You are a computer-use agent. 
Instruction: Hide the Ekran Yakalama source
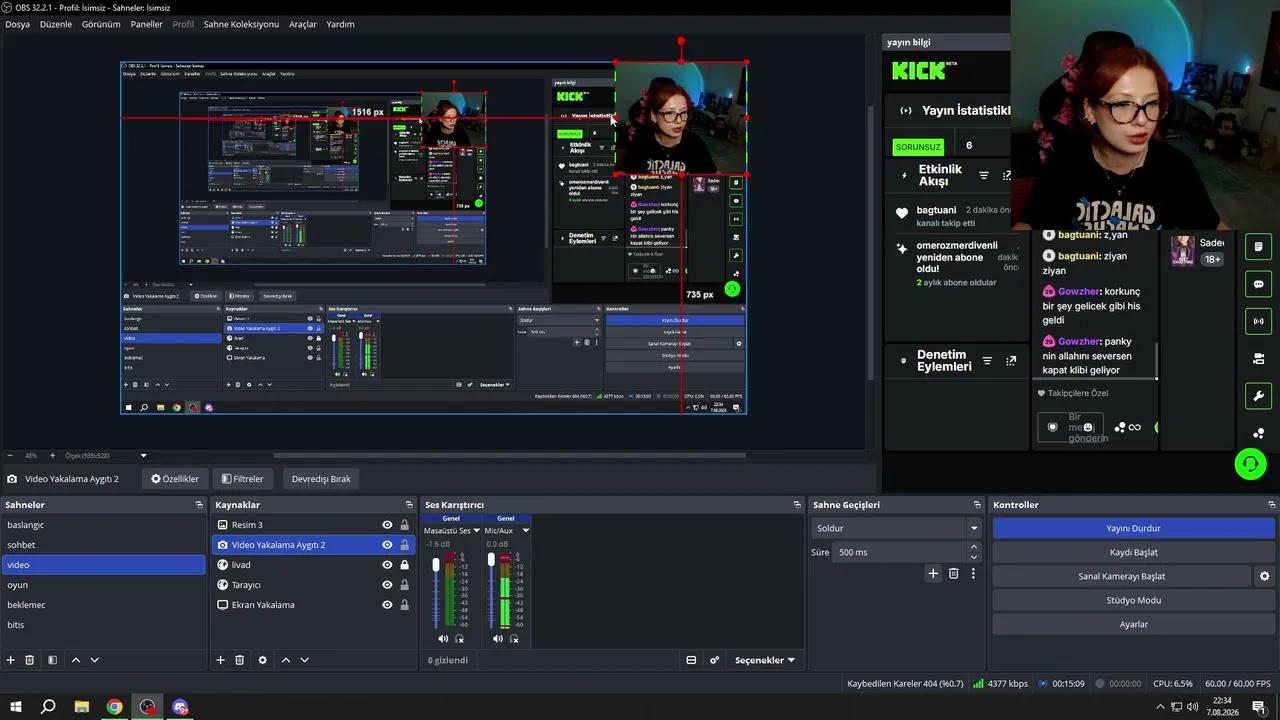tap(387, 605)
